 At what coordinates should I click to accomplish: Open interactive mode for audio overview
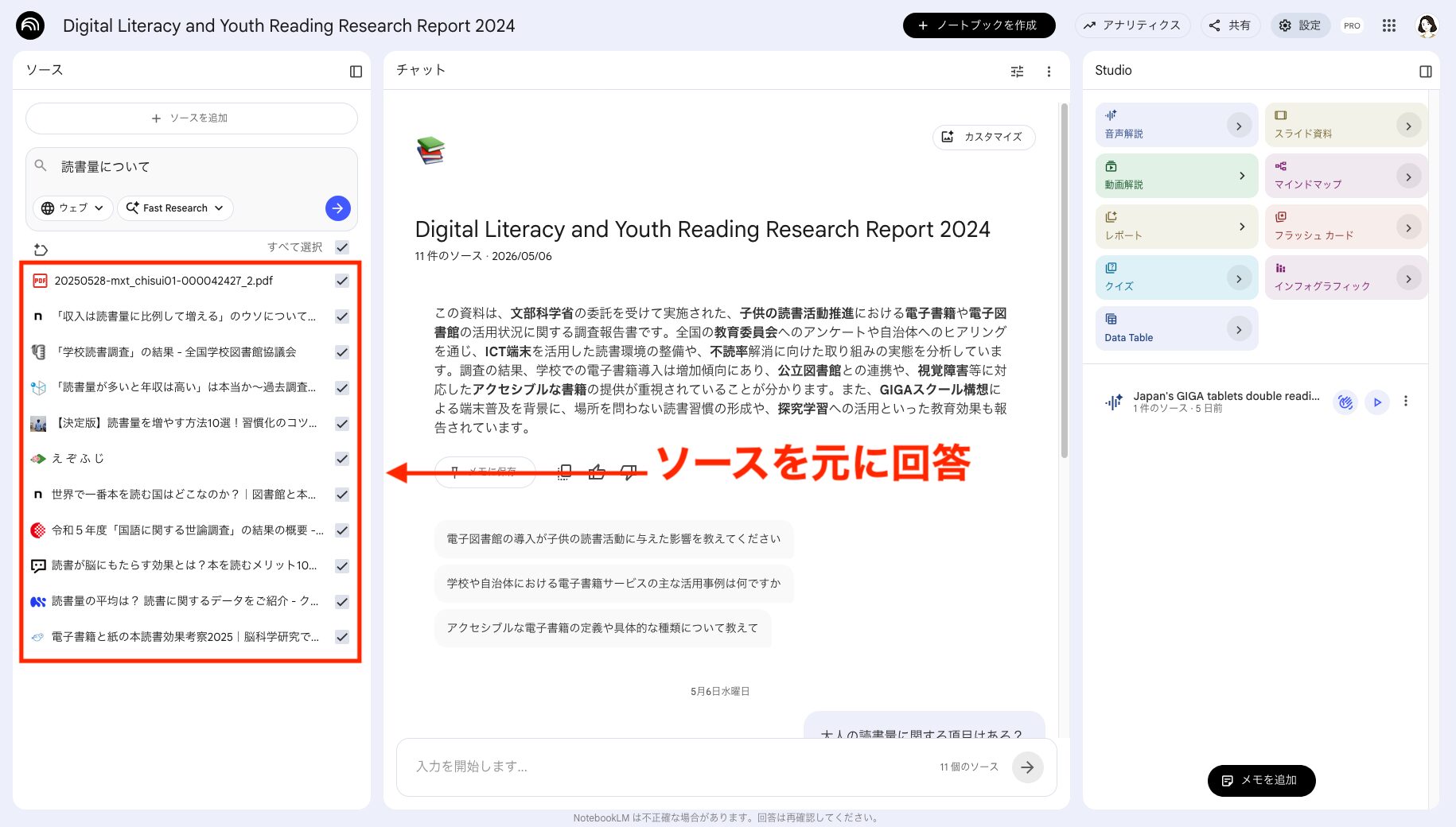pos(1345,402)
